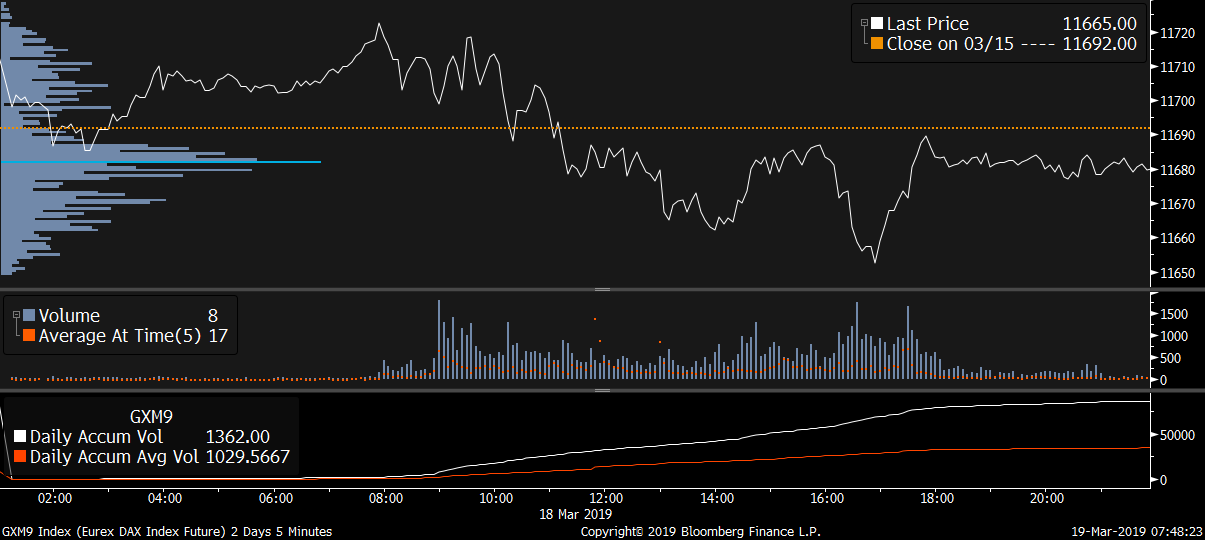
Task: Click the GXM9 title in accumulation legend
Action: [x=150, y=415]
